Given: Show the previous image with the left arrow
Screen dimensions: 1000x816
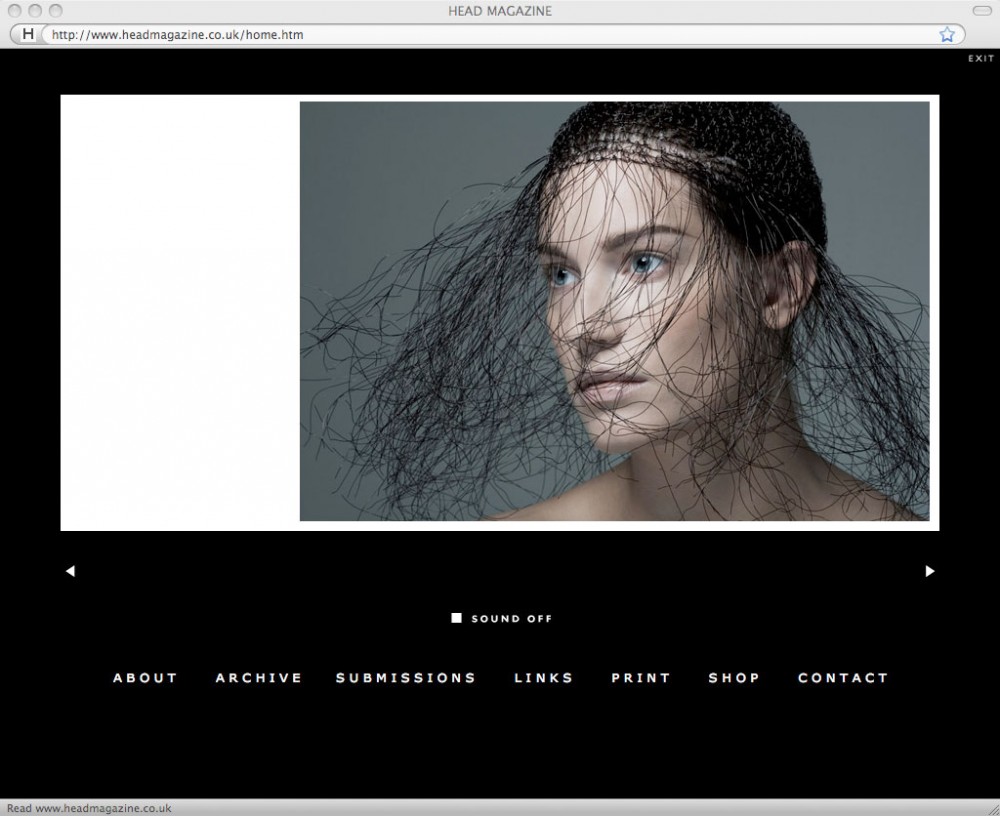Looking at the screenshot, I should coord(70,571).
